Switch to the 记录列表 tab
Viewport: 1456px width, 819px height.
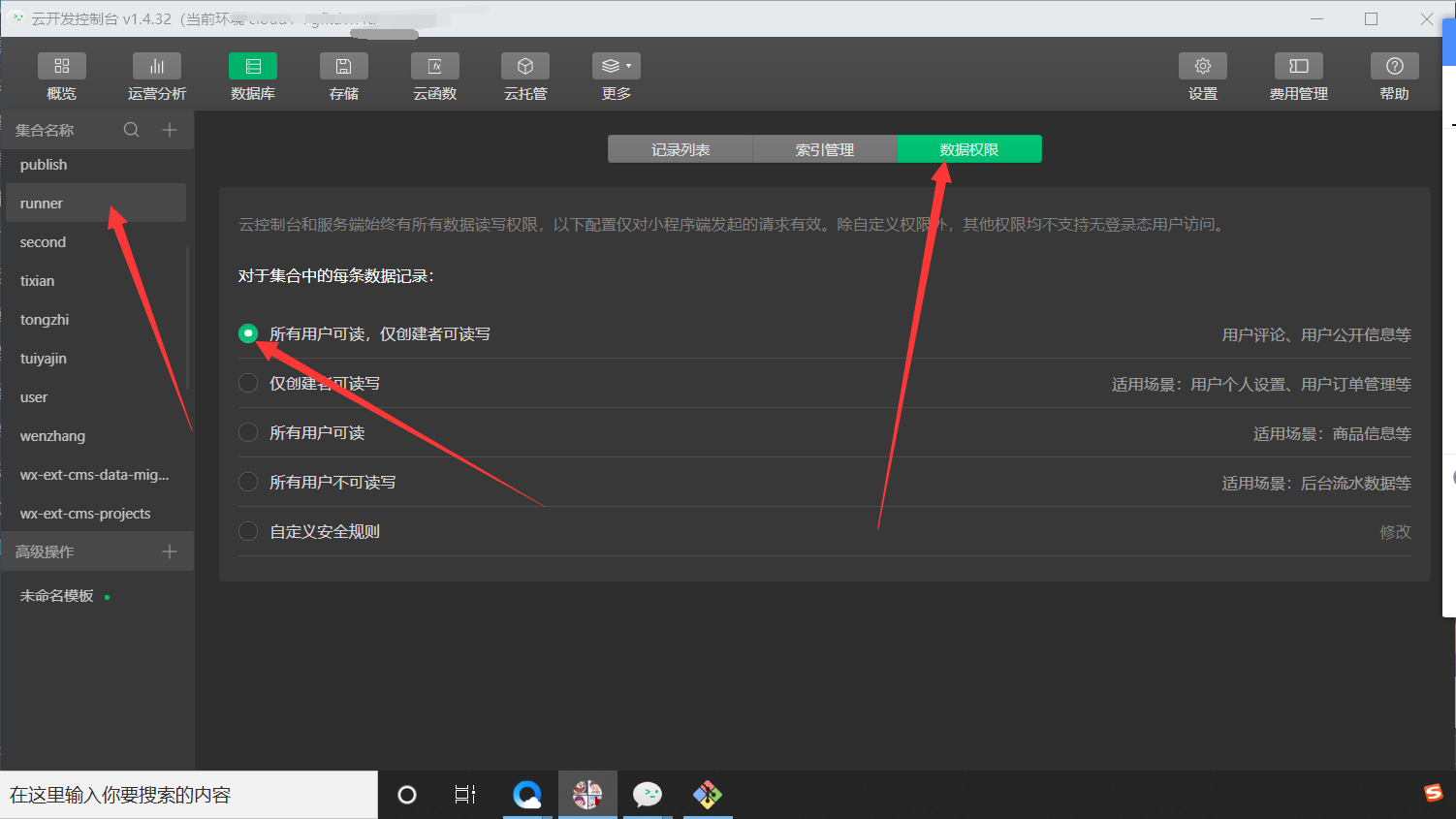click(x=681, y=149)
